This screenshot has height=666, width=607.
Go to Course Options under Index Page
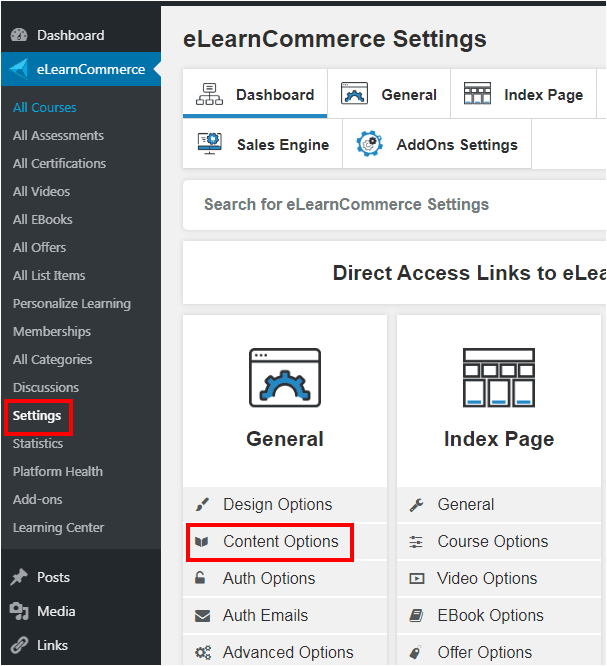[493, 542]
